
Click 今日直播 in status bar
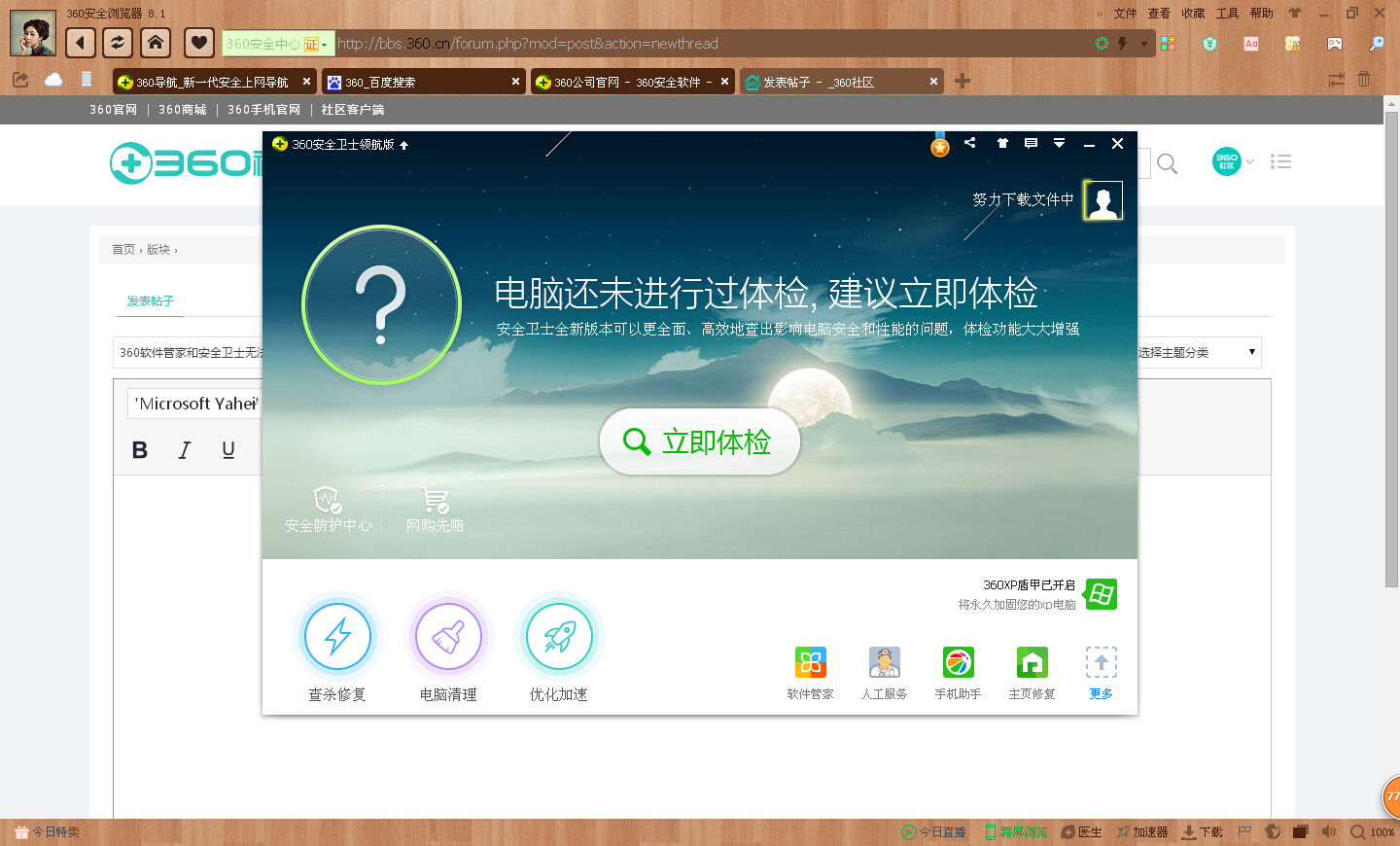[933, 832]
